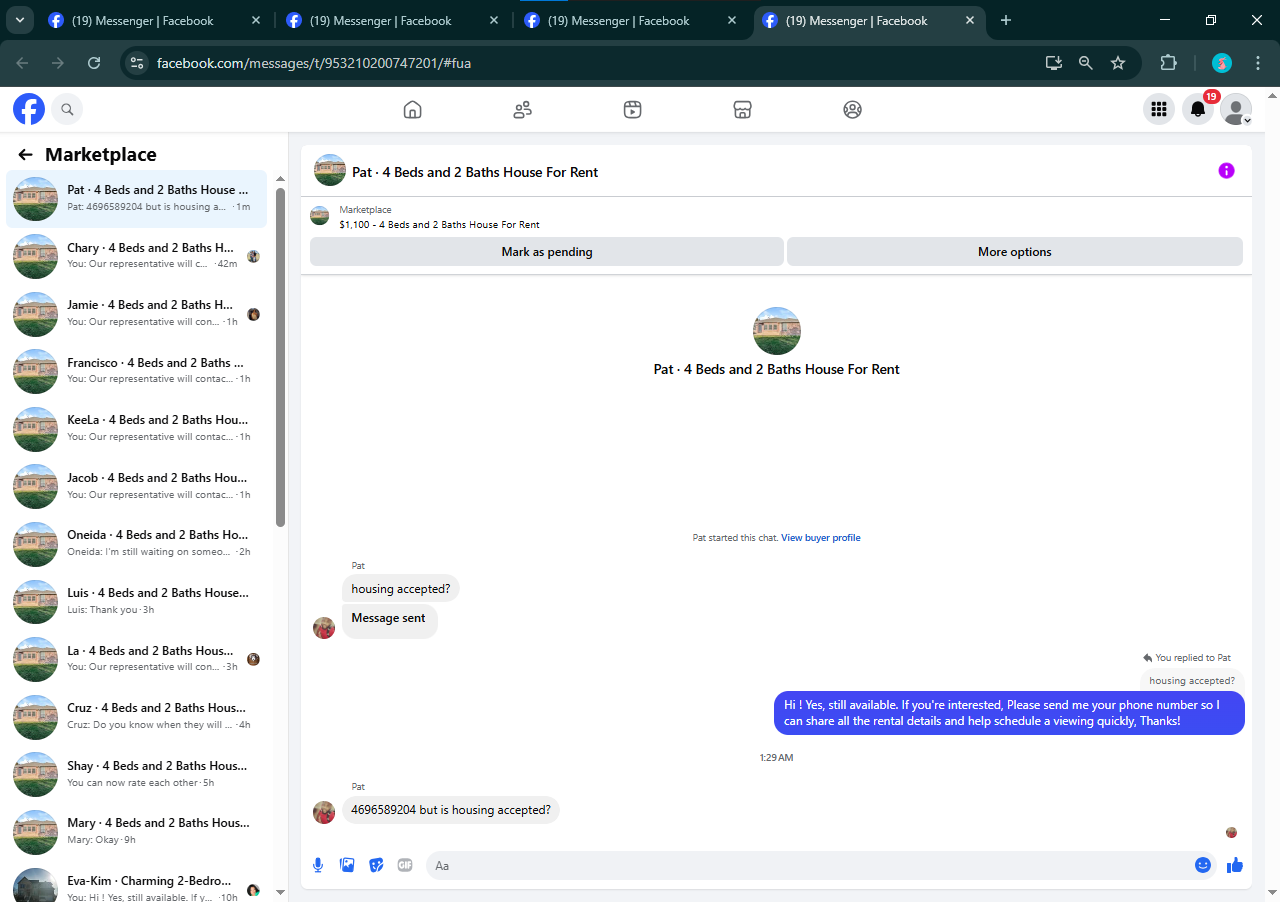Go to the Home feed icon

[x=412, y=110]
